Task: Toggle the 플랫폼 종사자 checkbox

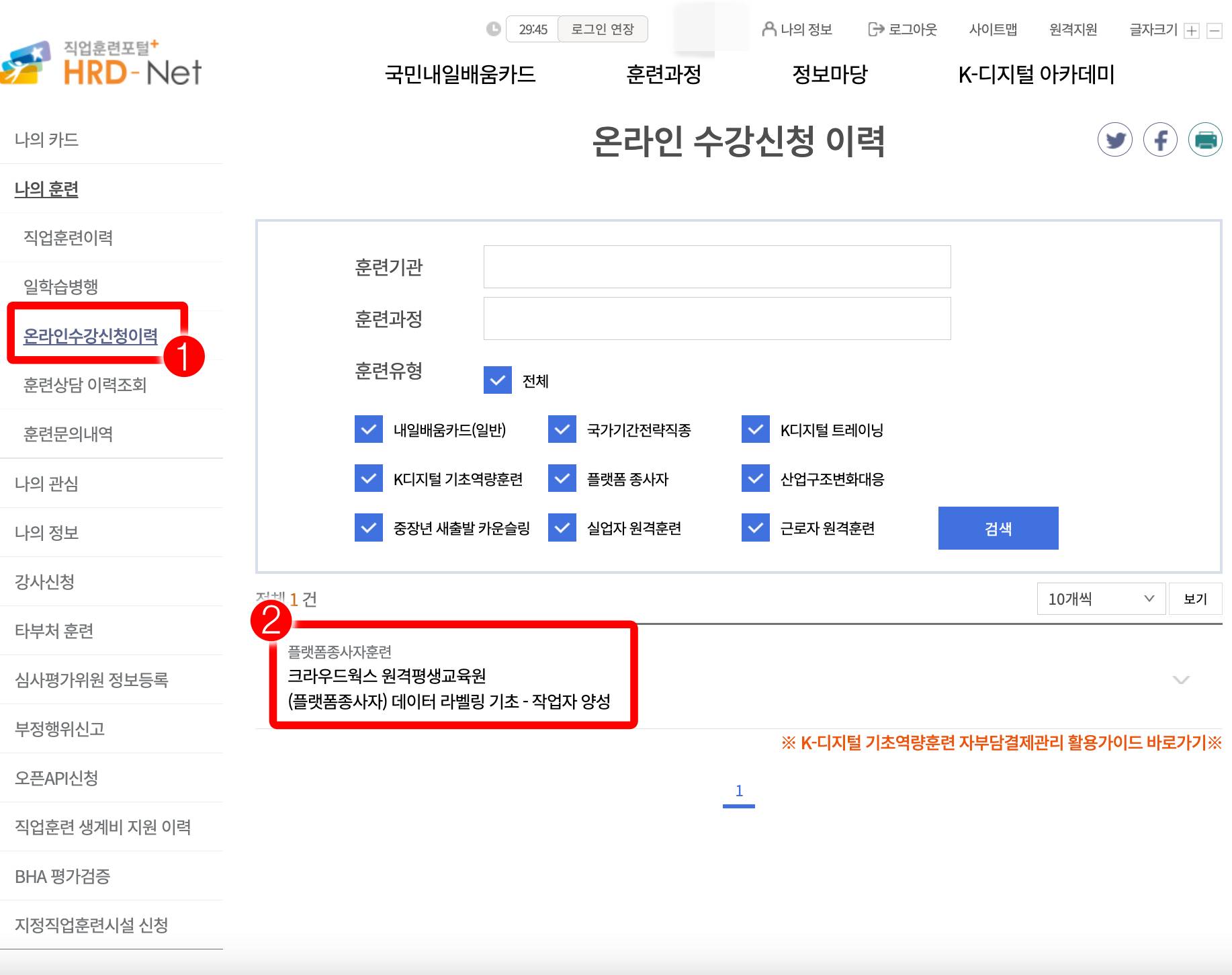Action: 562,479
